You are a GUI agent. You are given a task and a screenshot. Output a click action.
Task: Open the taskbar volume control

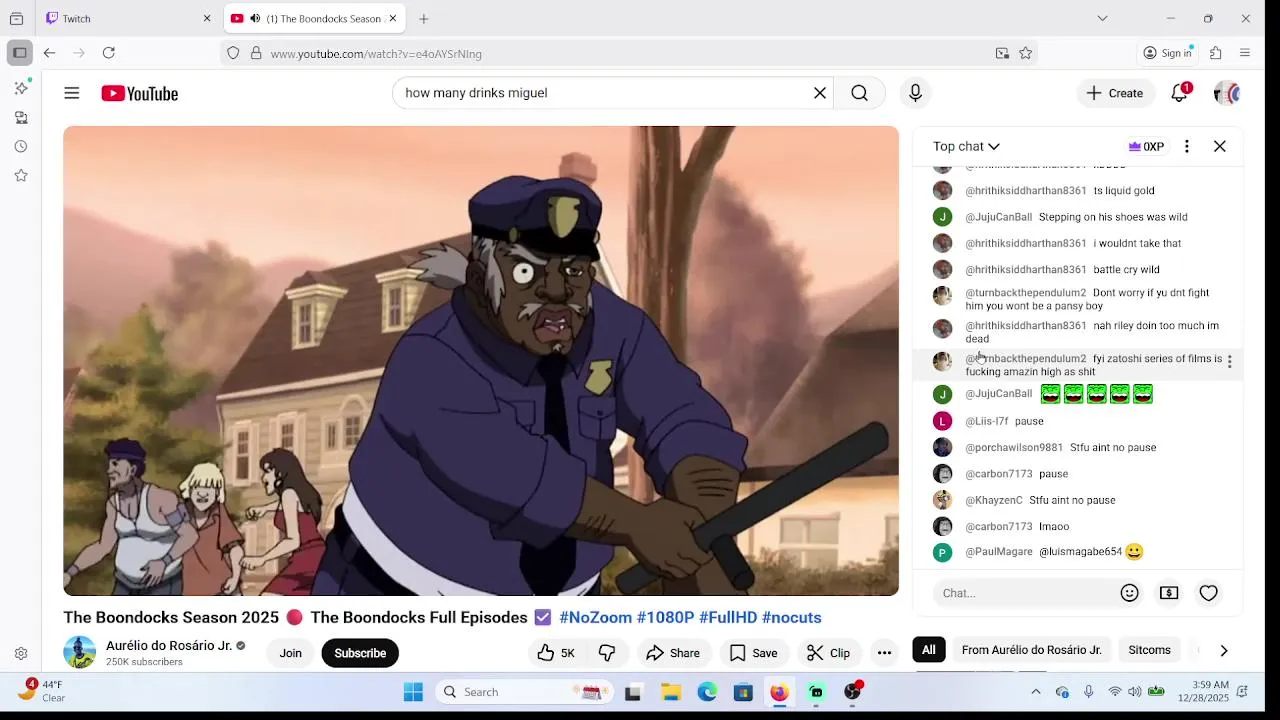(1135, 692)
